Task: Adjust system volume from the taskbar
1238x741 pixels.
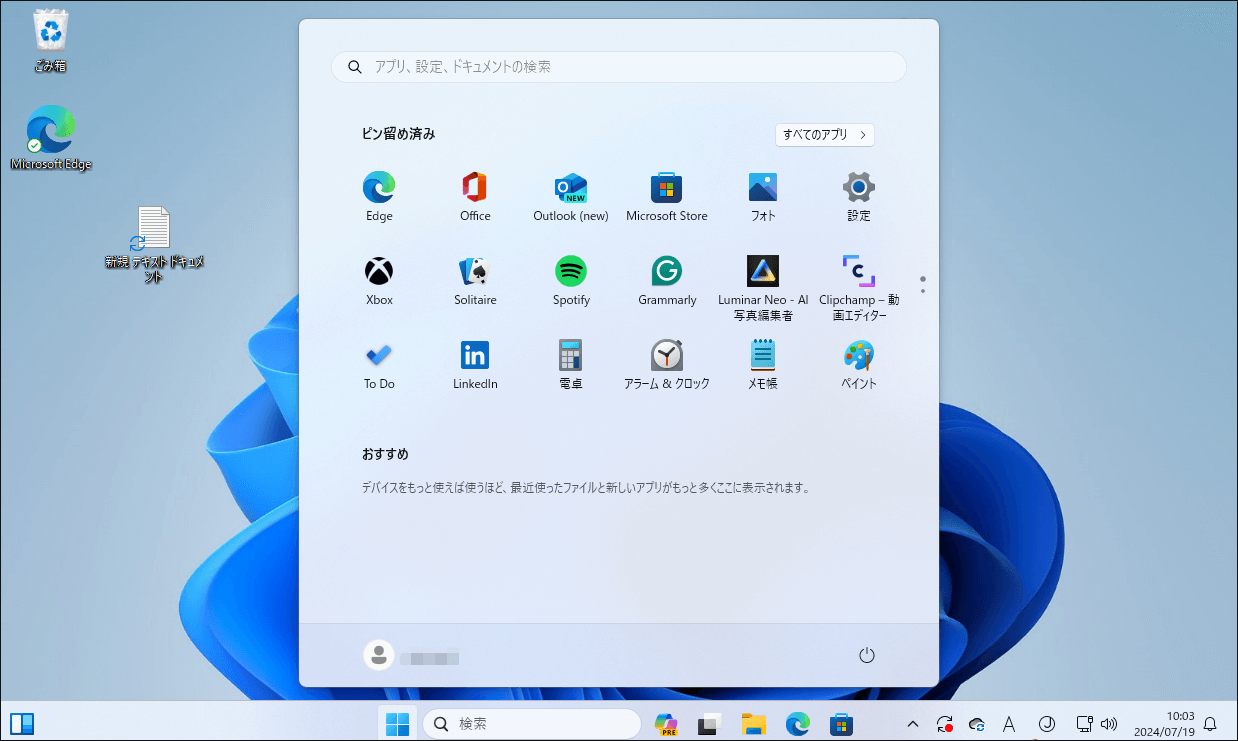Action: click(x=1110, y=723)
